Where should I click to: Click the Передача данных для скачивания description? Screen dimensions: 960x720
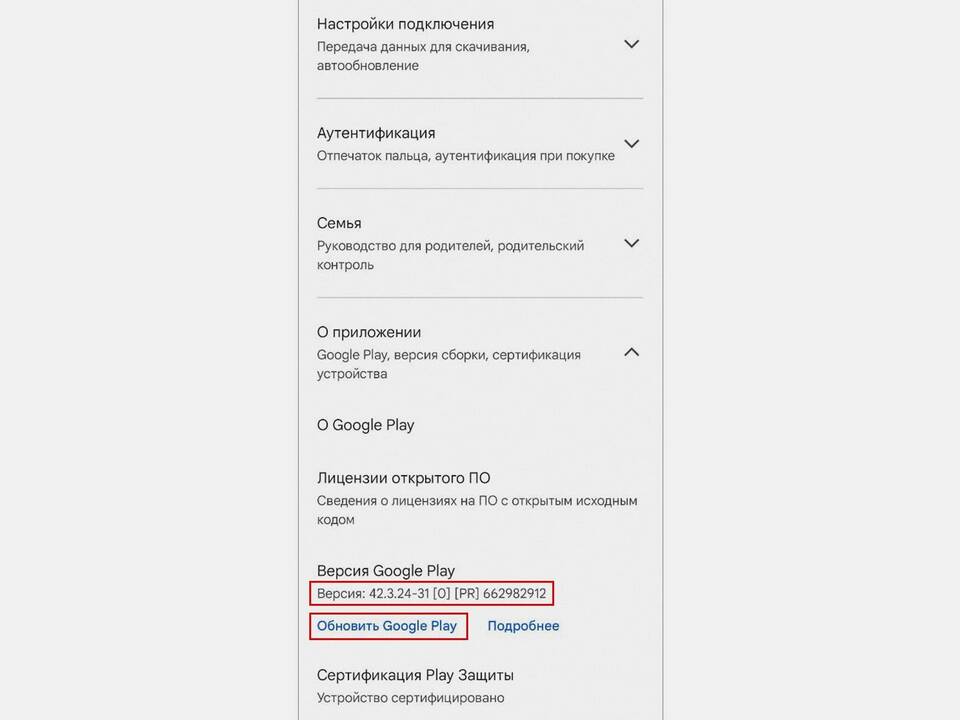423,56
